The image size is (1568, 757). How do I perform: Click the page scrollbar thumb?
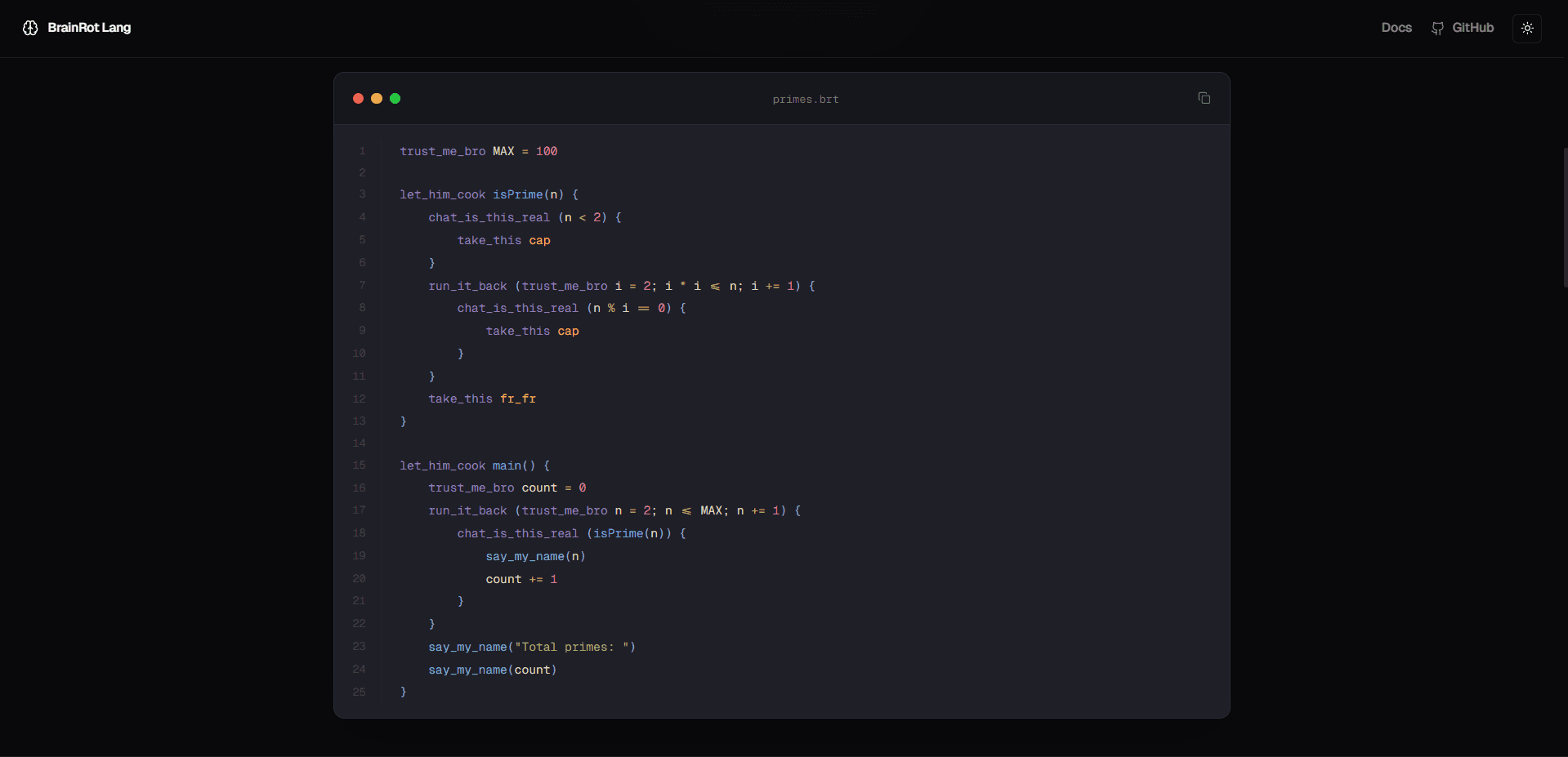pos(1565,217)
